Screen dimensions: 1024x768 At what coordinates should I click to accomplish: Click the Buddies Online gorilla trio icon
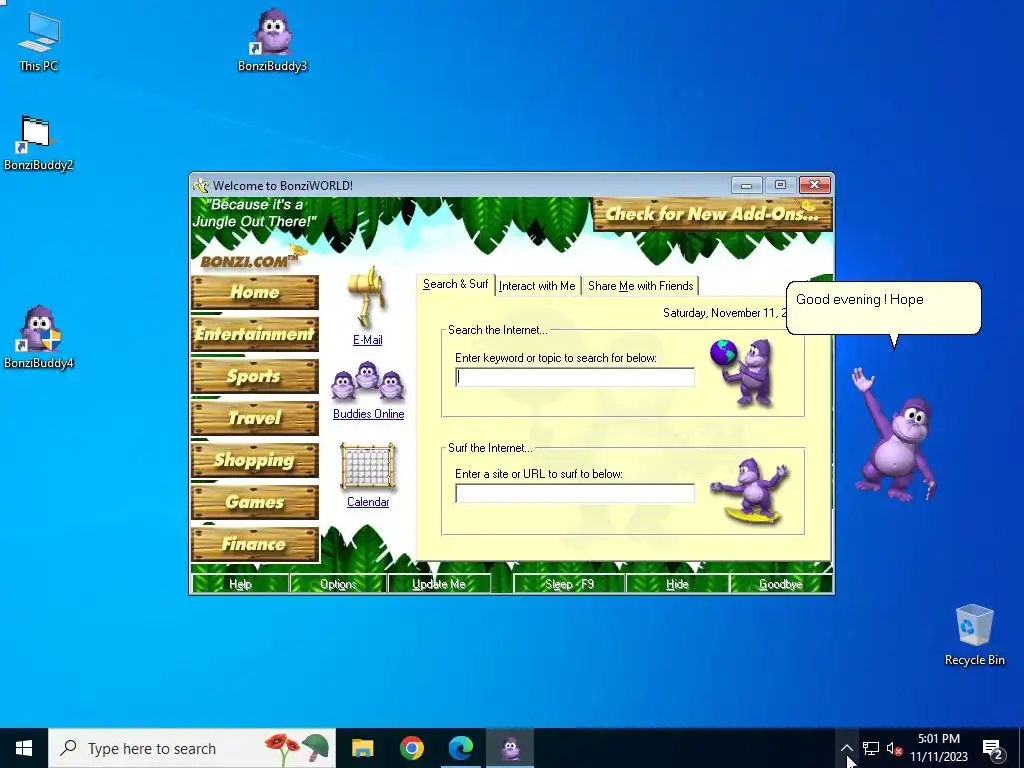(368, 382)
